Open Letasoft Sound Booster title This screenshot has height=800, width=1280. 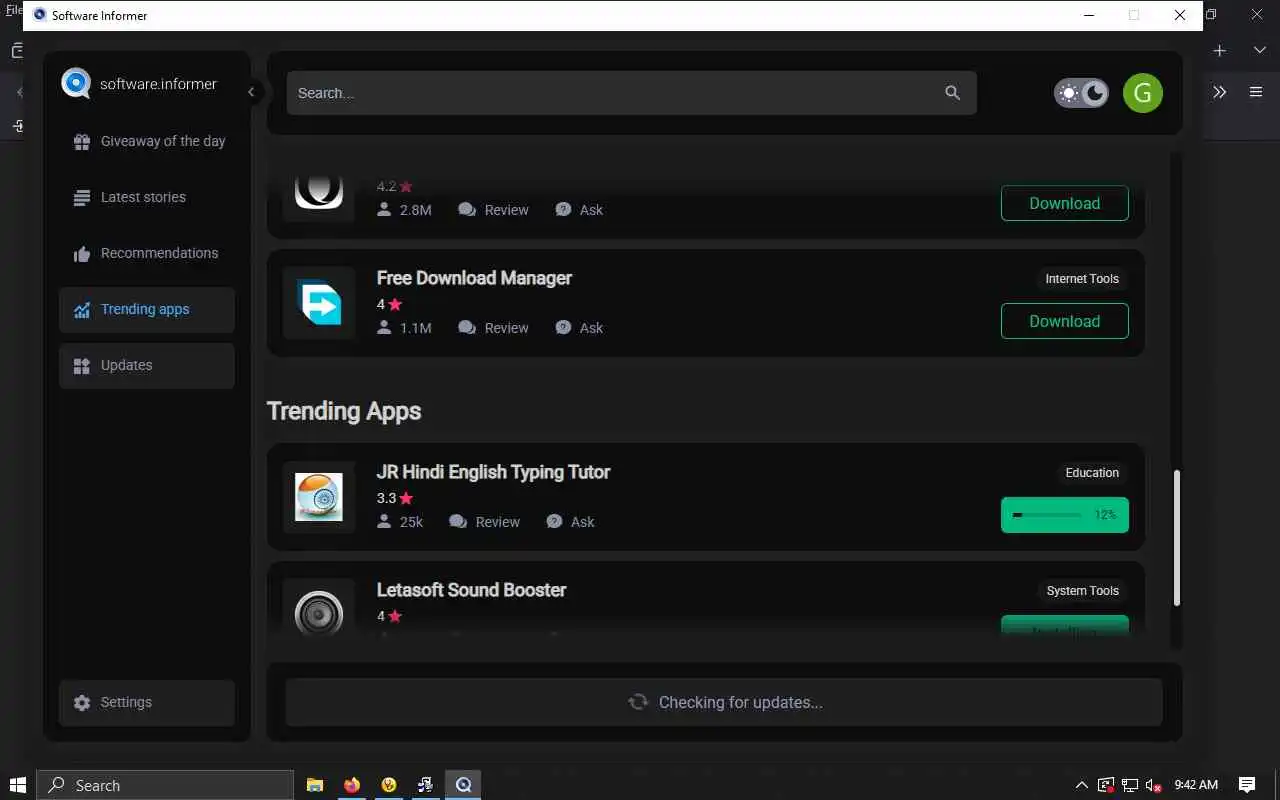pos(471,590)
